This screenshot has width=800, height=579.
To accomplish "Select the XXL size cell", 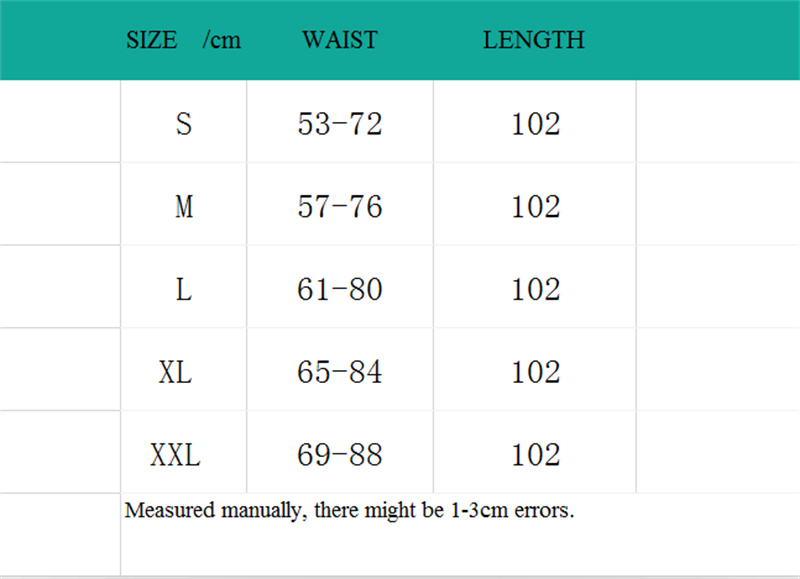I will (x=175, y=456).
